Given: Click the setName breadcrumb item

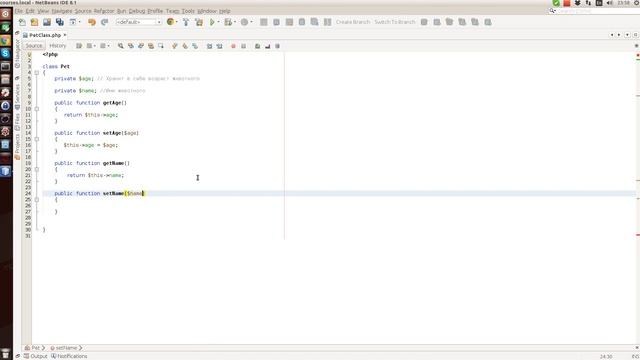Looking at the screenshot, I should click(x=65, y=348).
